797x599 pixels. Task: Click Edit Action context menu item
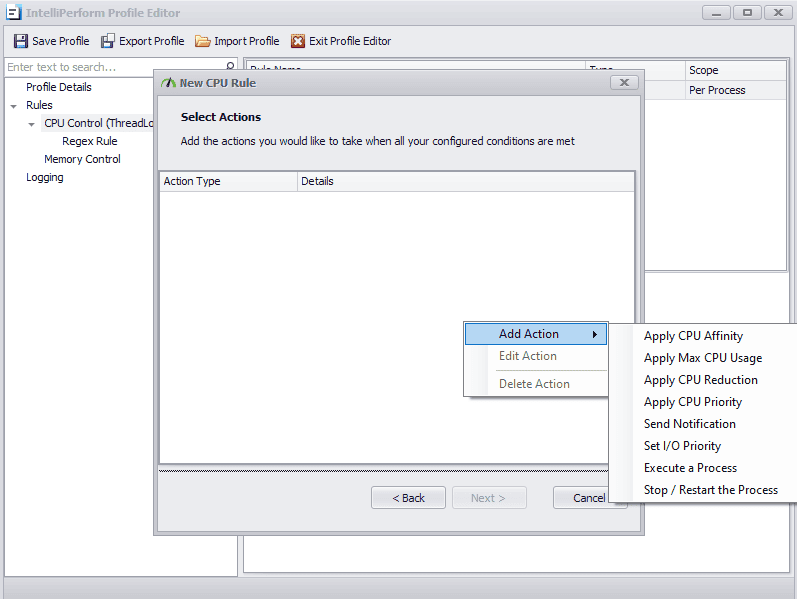pos(536,356)
